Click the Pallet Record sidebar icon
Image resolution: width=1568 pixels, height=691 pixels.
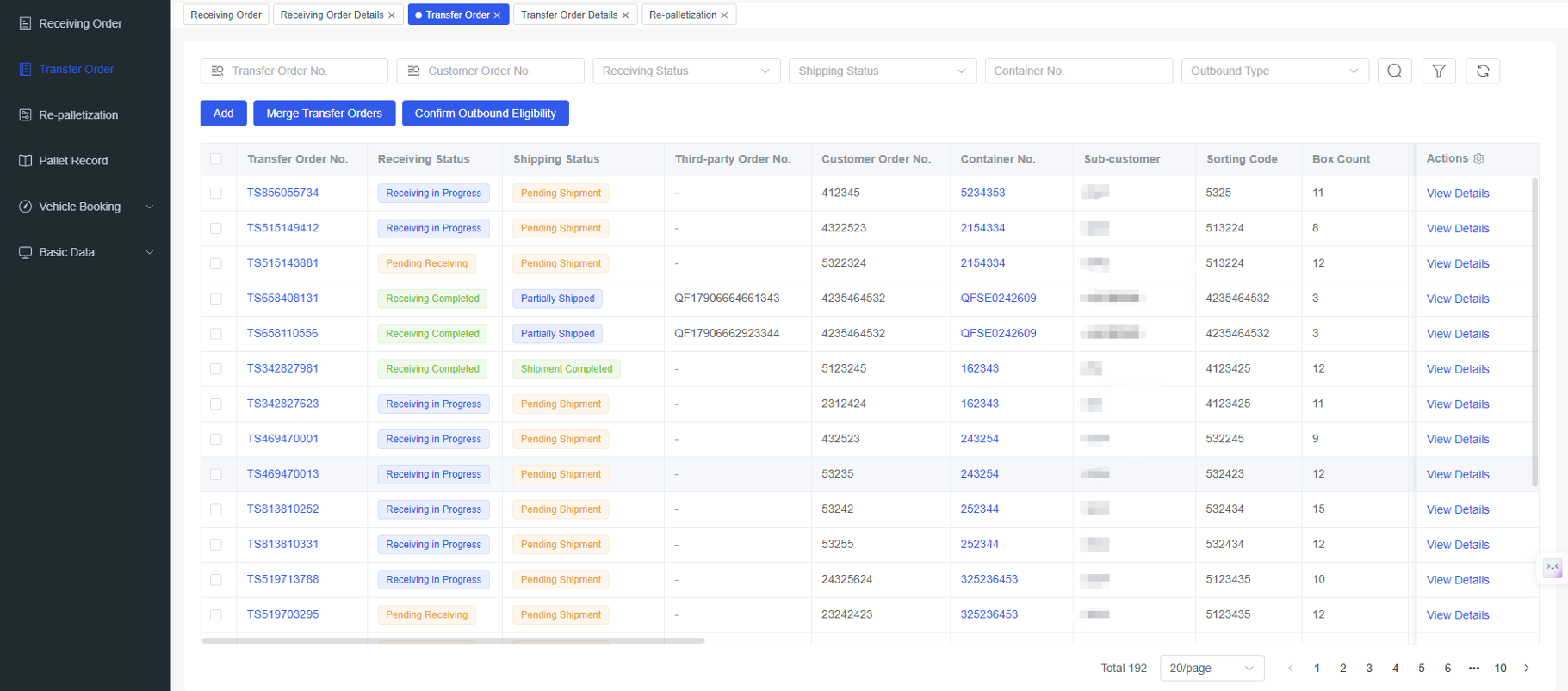pos(25,161)
